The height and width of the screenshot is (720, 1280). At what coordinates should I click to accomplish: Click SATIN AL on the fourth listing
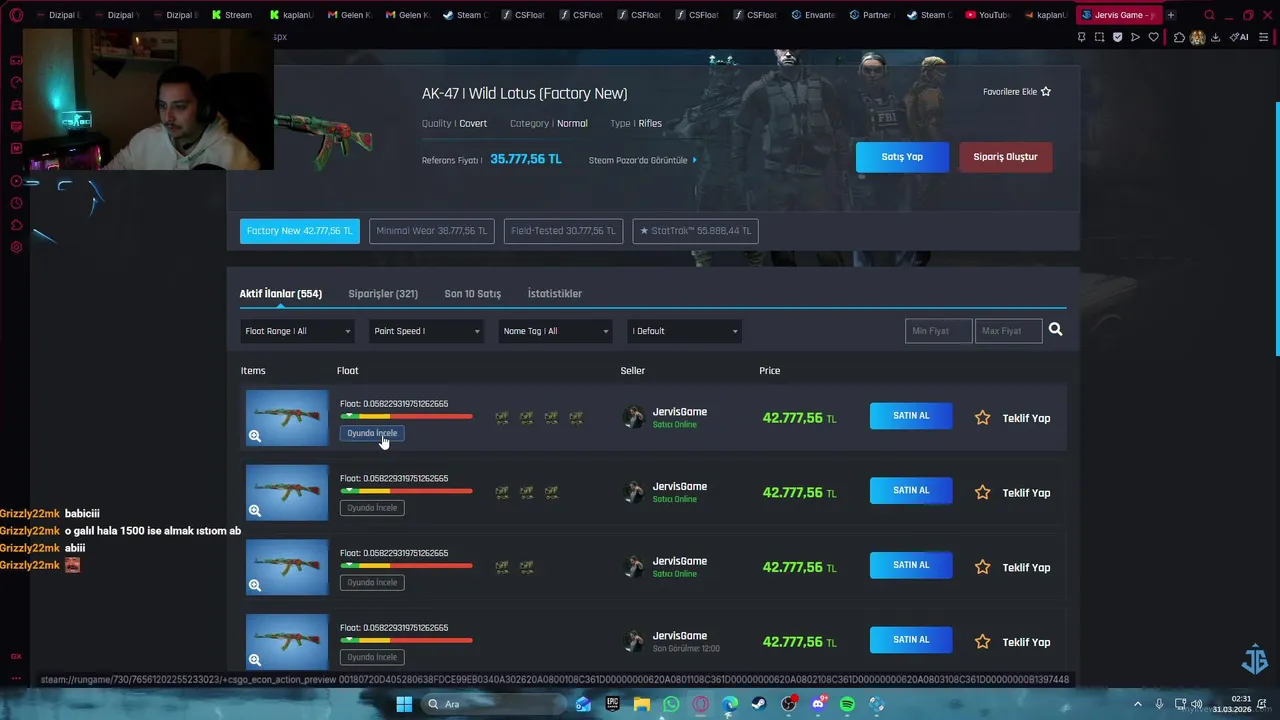911,640
